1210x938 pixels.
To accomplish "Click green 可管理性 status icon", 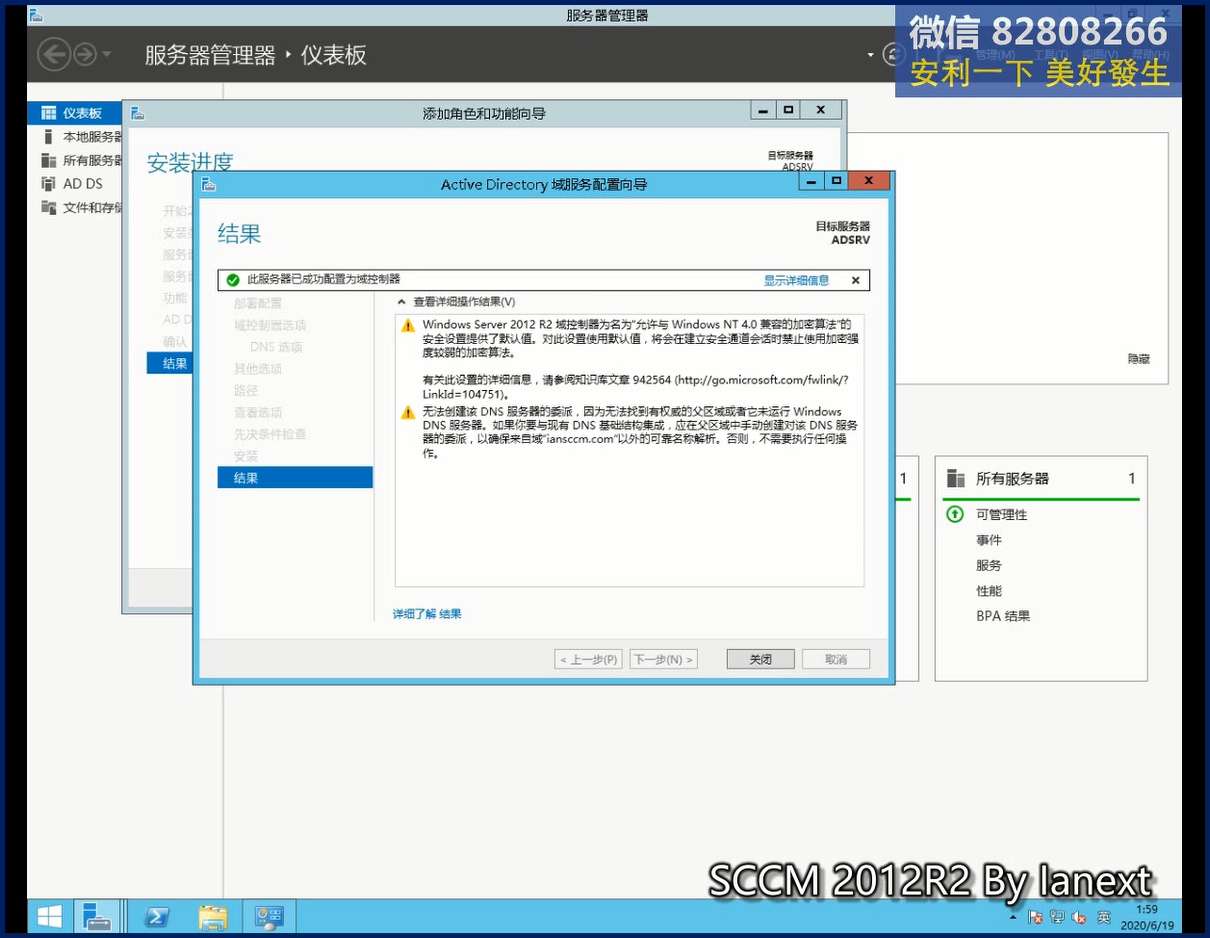I will tap(954, 514).
